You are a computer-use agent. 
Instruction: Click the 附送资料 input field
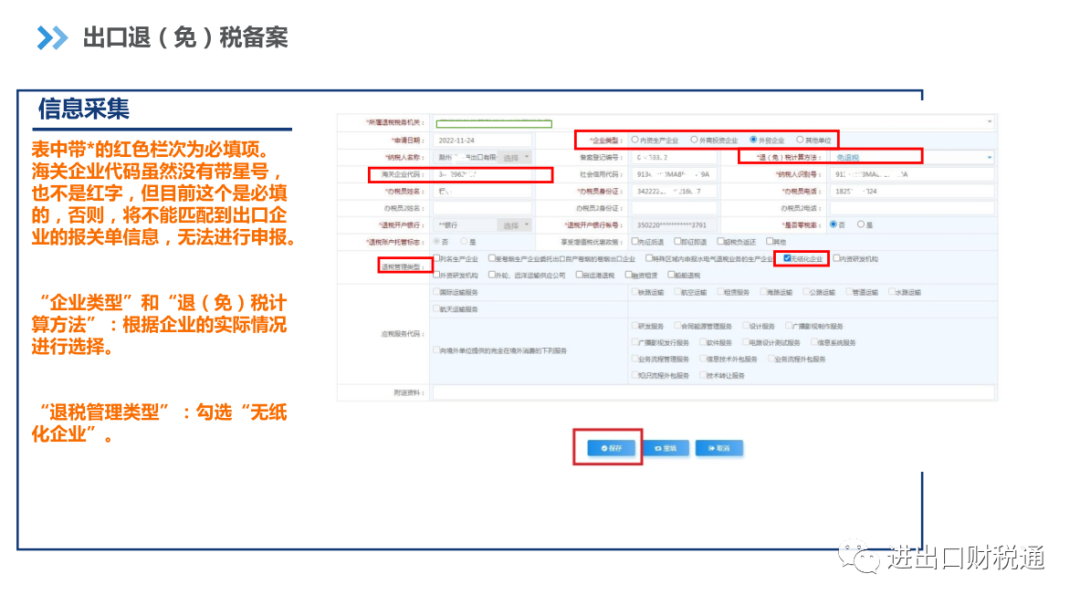(714, 393)
